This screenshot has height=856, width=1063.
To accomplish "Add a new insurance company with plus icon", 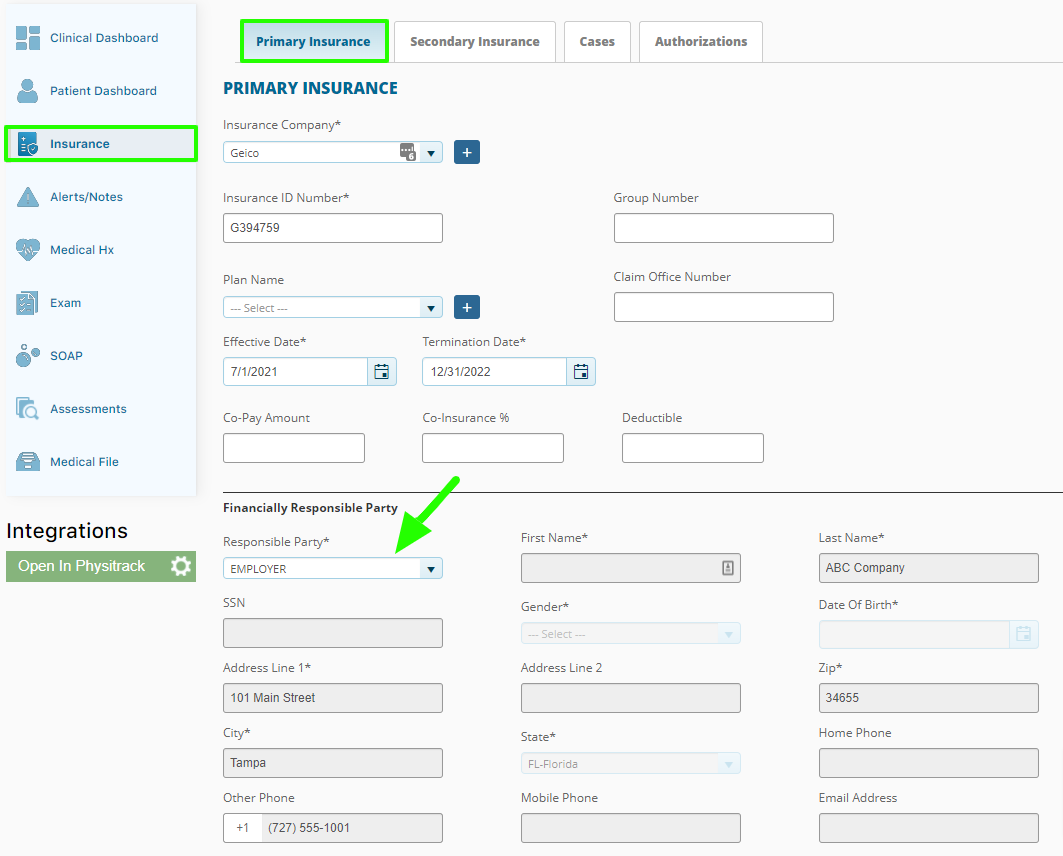I will pyautogui.click(x=466, y=152).
